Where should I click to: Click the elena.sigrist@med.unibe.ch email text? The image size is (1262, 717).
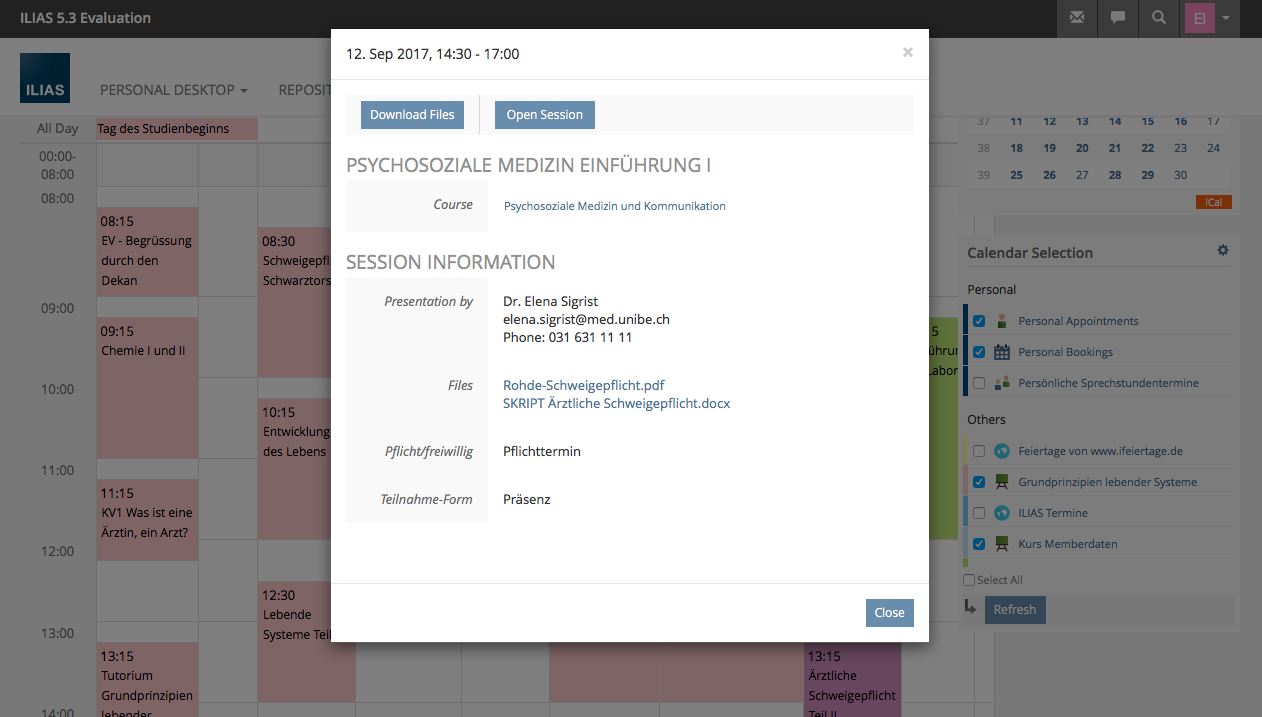click(x=586, y=319)
